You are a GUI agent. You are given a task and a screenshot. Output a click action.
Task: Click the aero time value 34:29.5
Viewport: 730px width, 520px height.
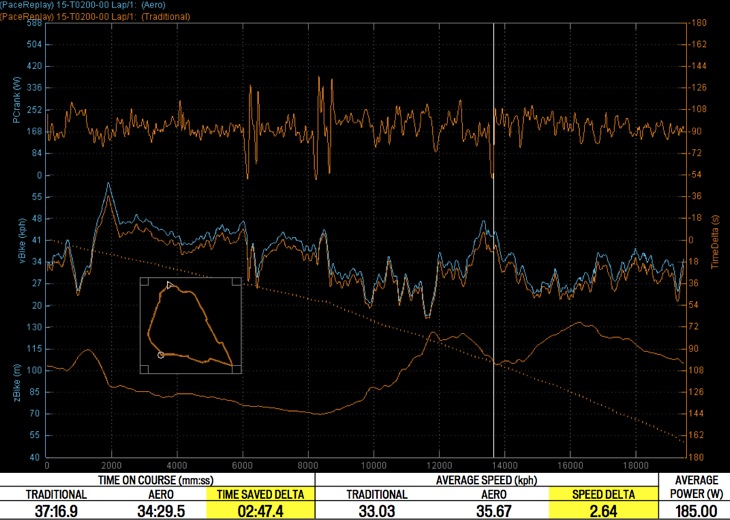(161, 511)
